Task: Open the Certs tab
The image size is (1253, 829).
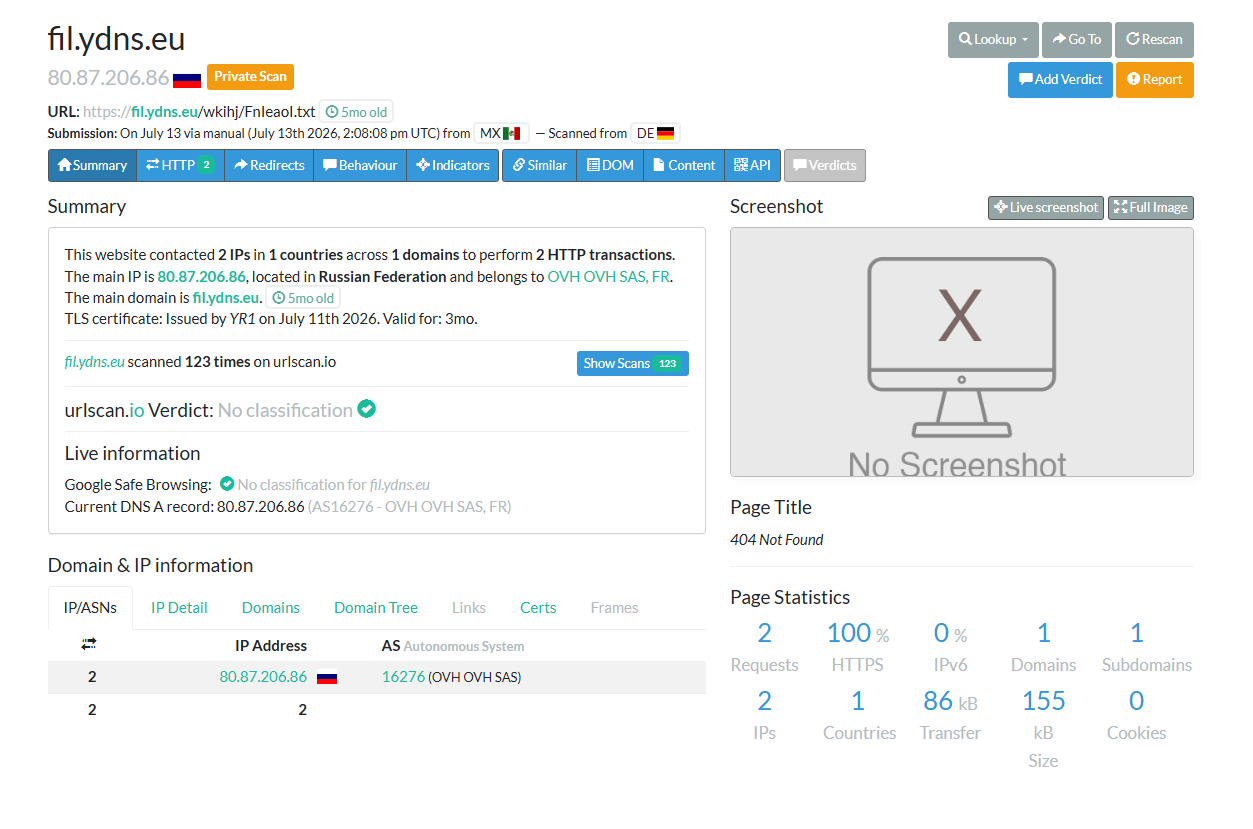Action: click(x=538, y=608)
